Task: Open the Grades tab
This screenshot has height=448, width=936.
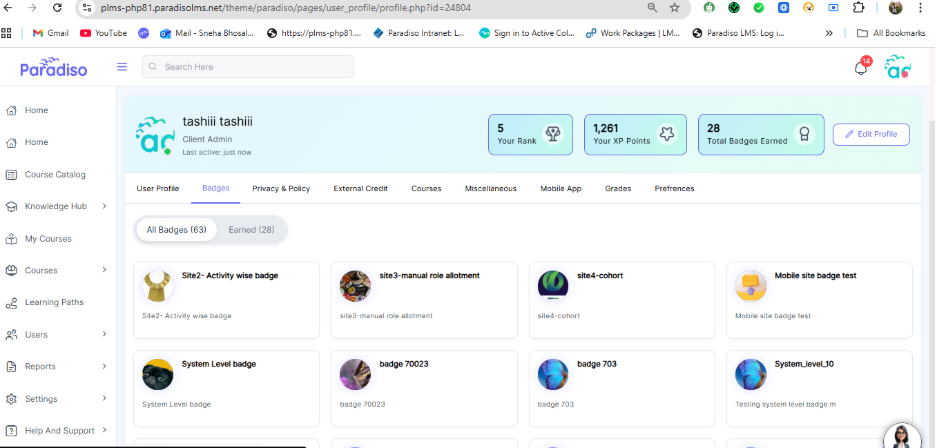Action: point(617,188)
